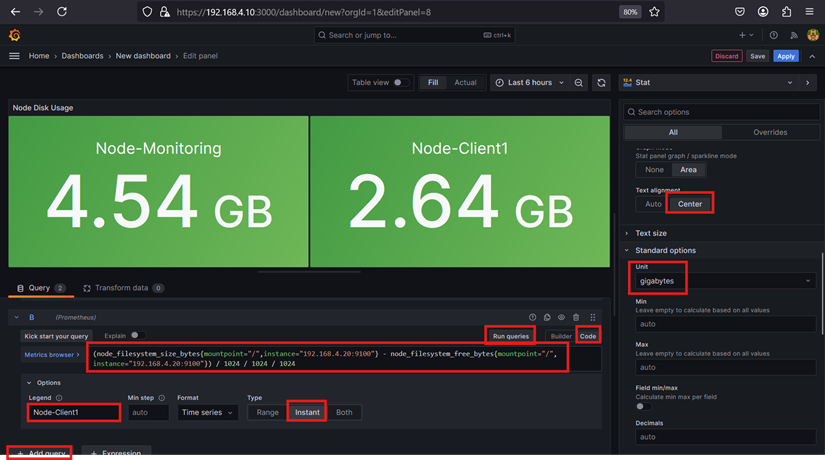Select the All options tab

point(673,132)
